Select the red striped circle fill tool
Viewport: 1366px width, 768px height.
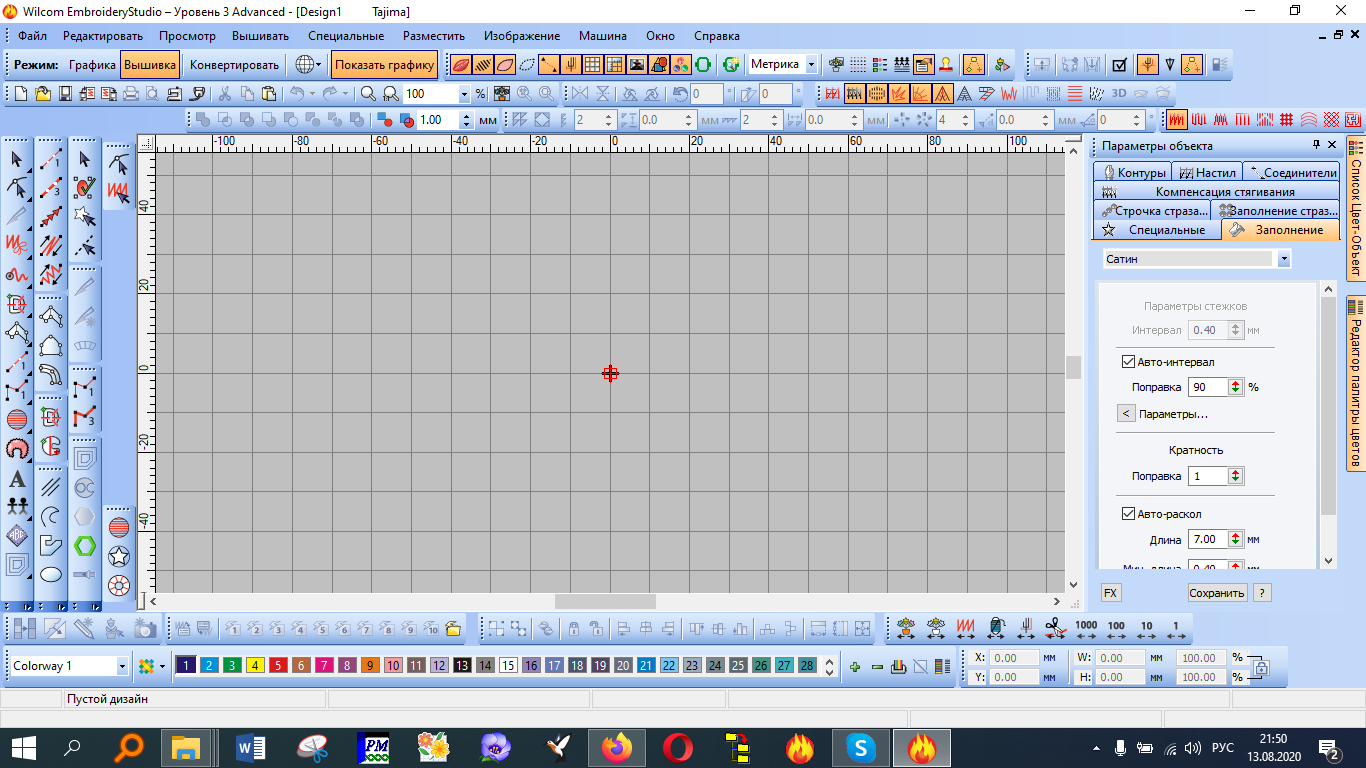119,527
